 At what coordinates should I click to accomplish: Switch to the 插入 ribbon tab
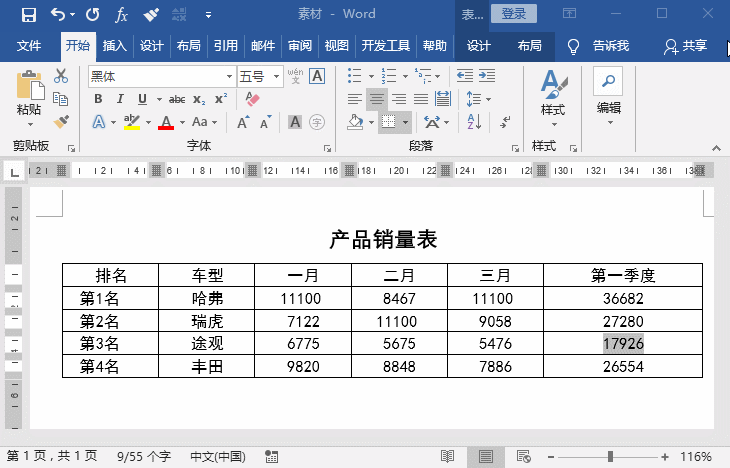coord(115,46)
